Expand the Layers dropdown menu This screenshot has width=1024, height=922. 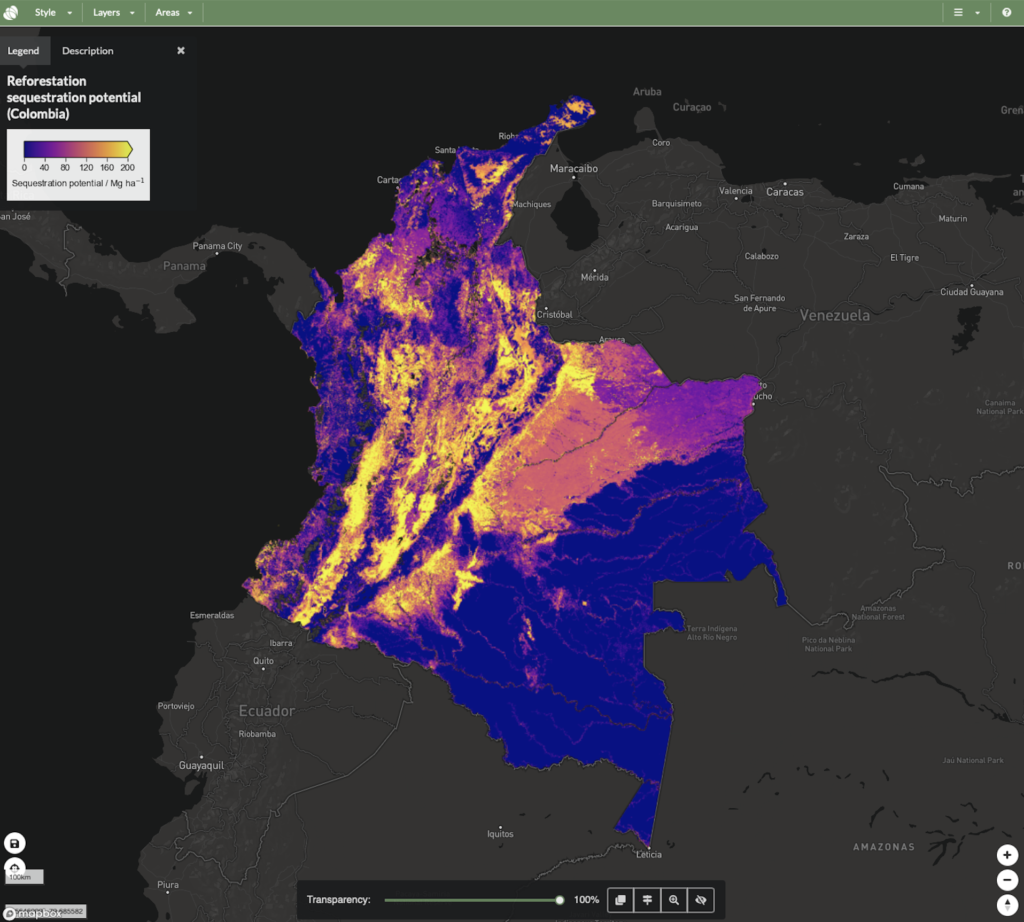coord(113,13)
